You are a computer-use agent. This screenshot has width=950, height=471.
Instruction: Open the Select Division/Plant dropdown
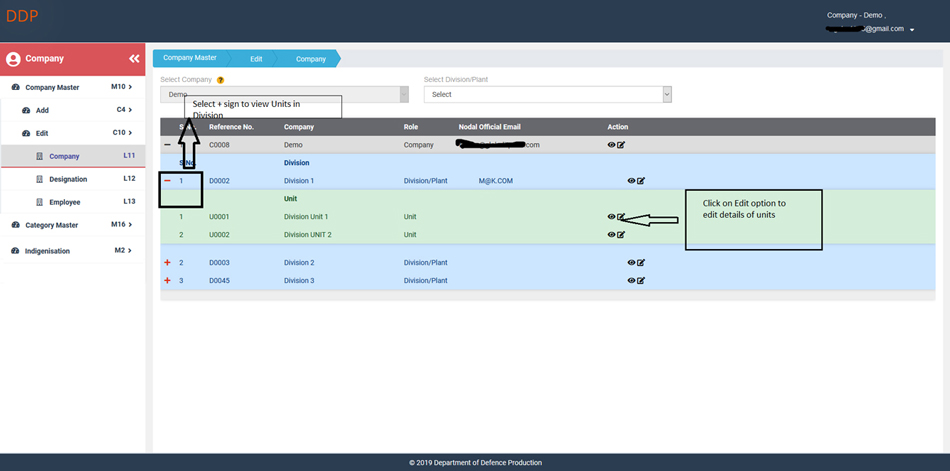(x=547, y=94)
